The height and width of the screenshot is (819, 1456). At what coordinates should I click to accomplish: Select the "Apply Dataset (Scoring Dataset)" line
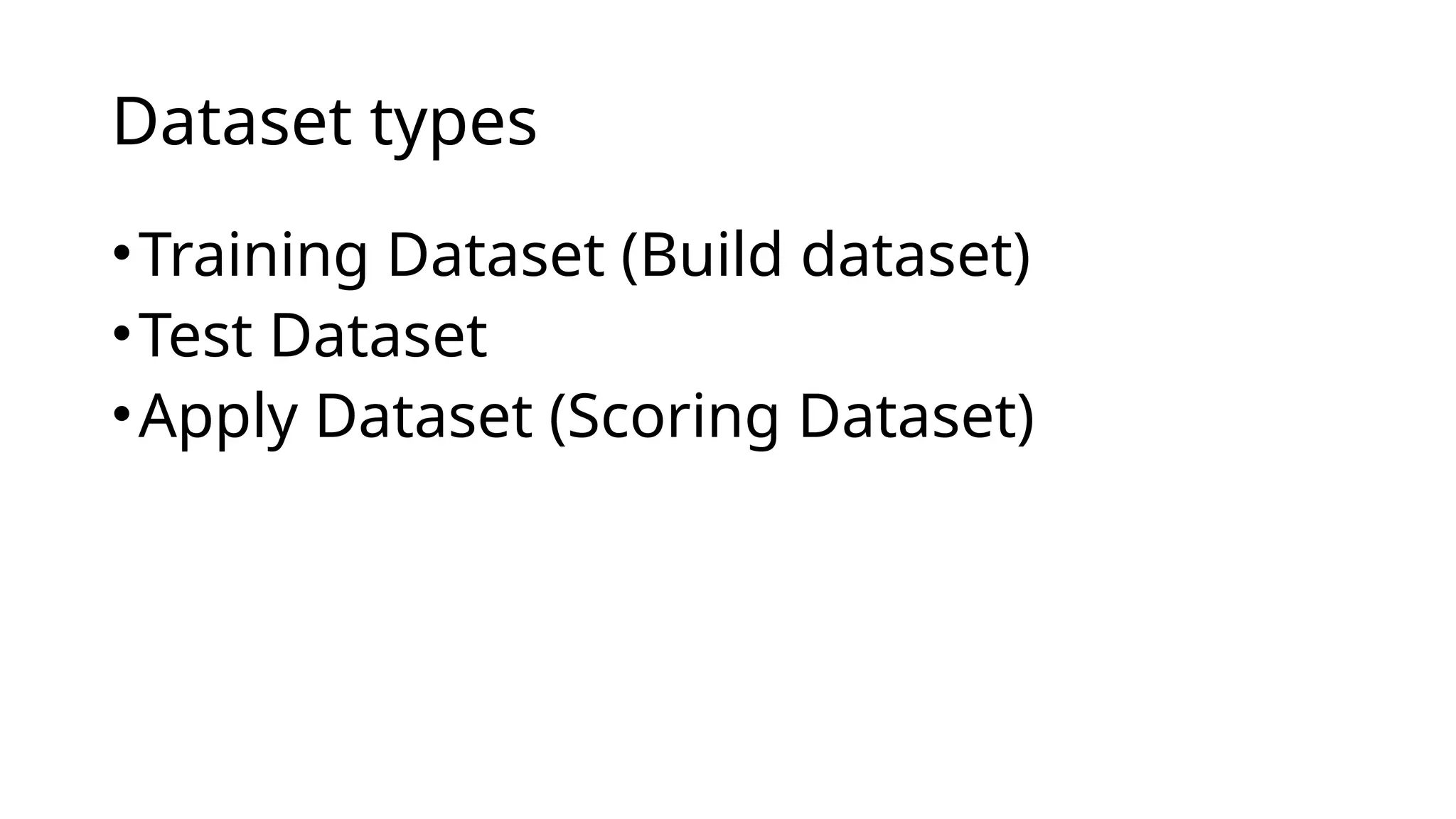(x=587, y=417)
